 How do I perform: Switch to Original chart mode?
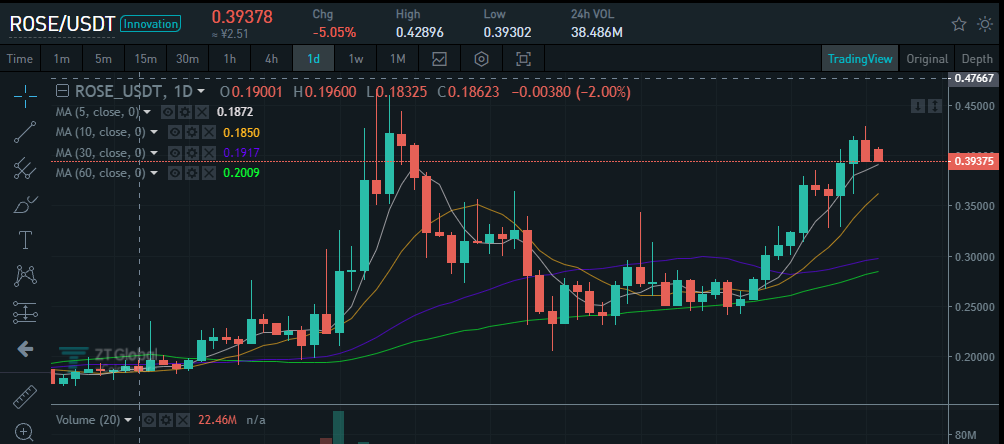click(927, 59)
